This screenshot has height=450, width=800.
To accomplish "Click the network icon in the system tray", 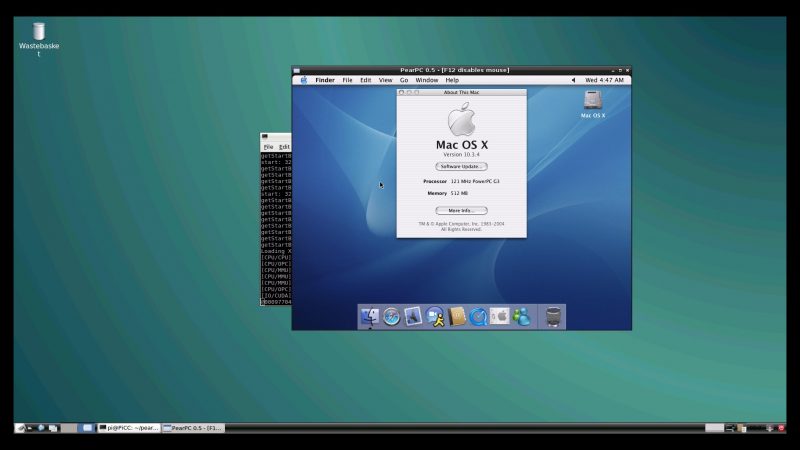I will [x=730, y=428].
